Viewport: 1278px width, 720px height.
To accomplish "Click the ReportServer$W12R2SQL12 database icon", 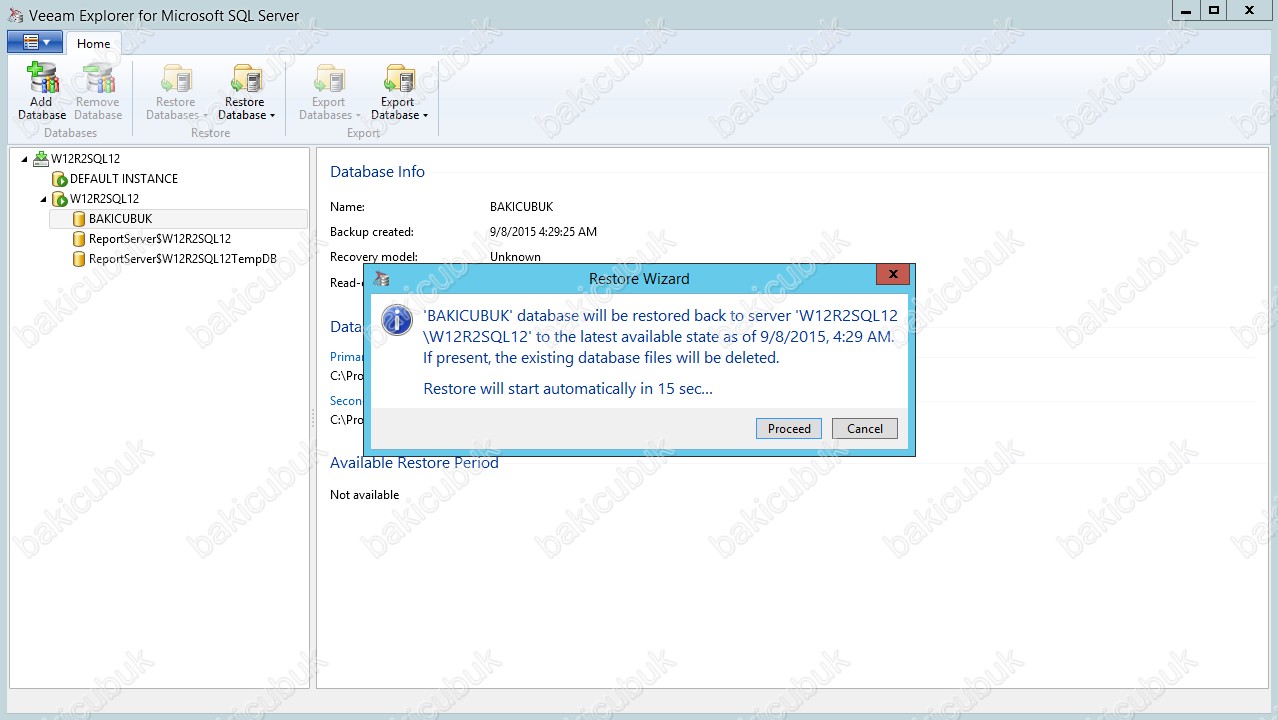I will pos(79,239).
